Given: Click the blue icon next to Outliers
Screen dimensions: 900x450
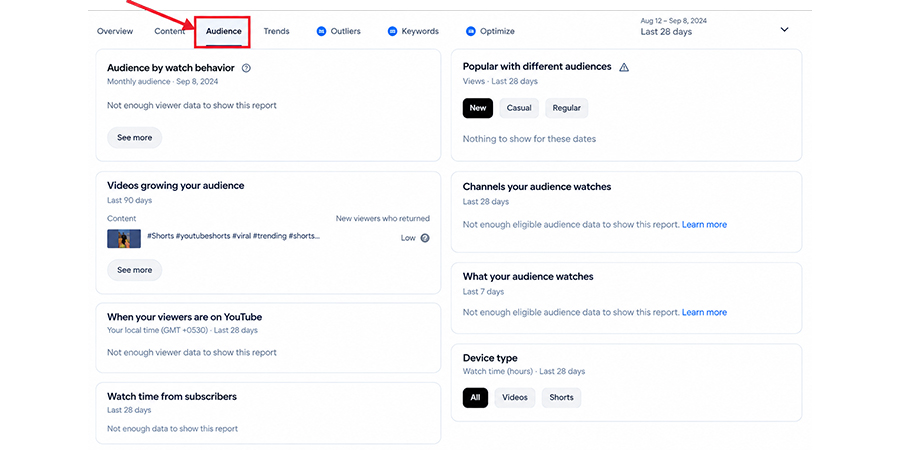Looking at the screenshot, I should click(321, 31).
